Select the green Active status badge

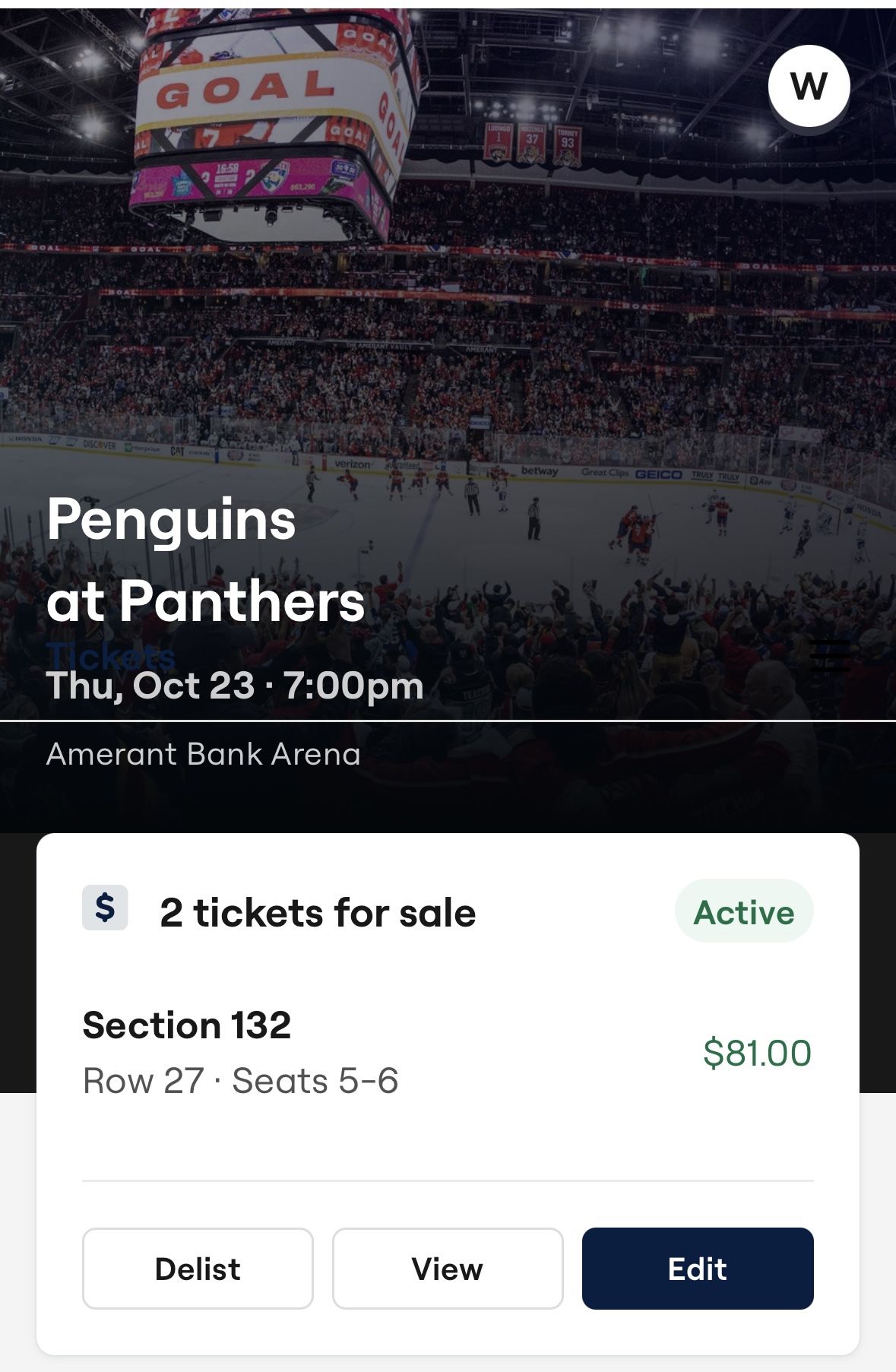pos(742,909)
